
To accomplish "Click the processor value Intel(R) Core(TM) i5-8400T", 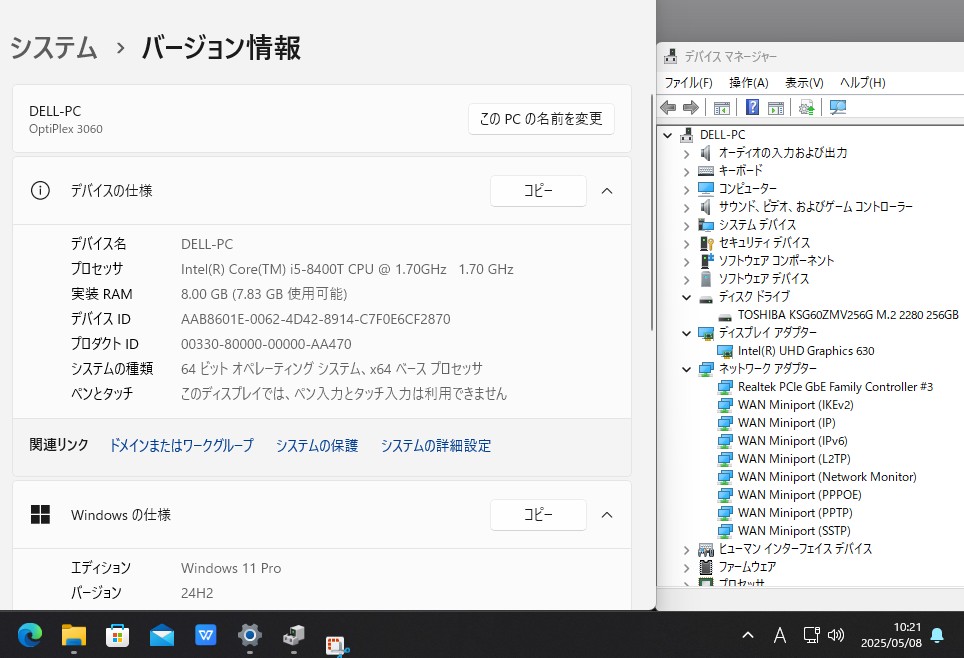I will click(x=347, y=269).
